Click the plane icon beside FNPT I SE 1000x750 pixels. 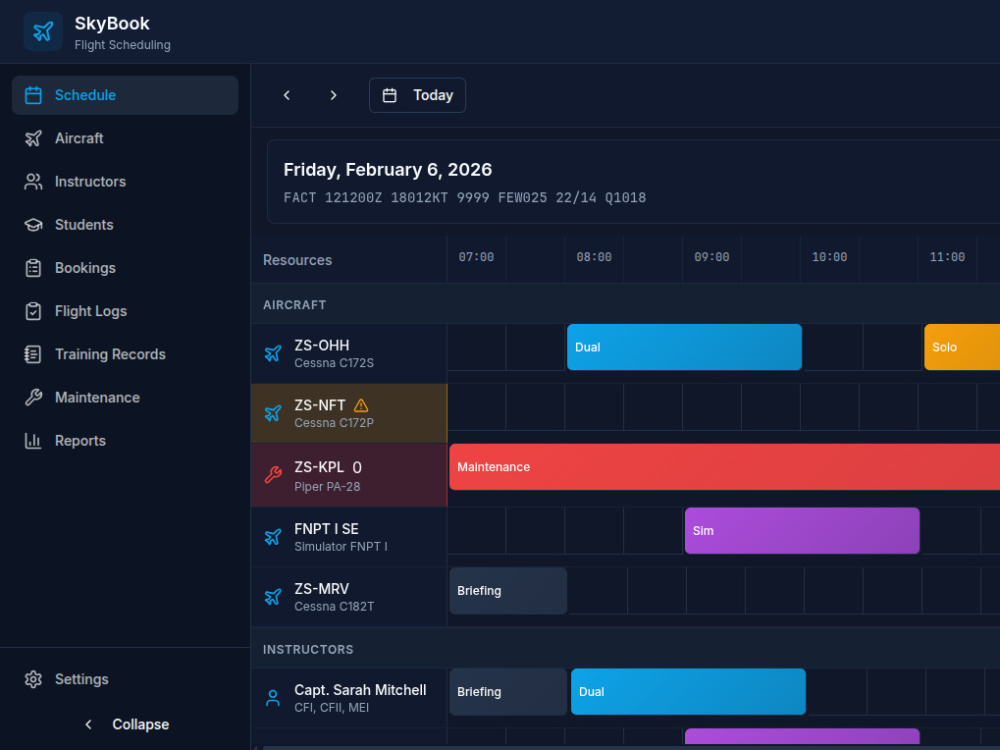point(273,537)
